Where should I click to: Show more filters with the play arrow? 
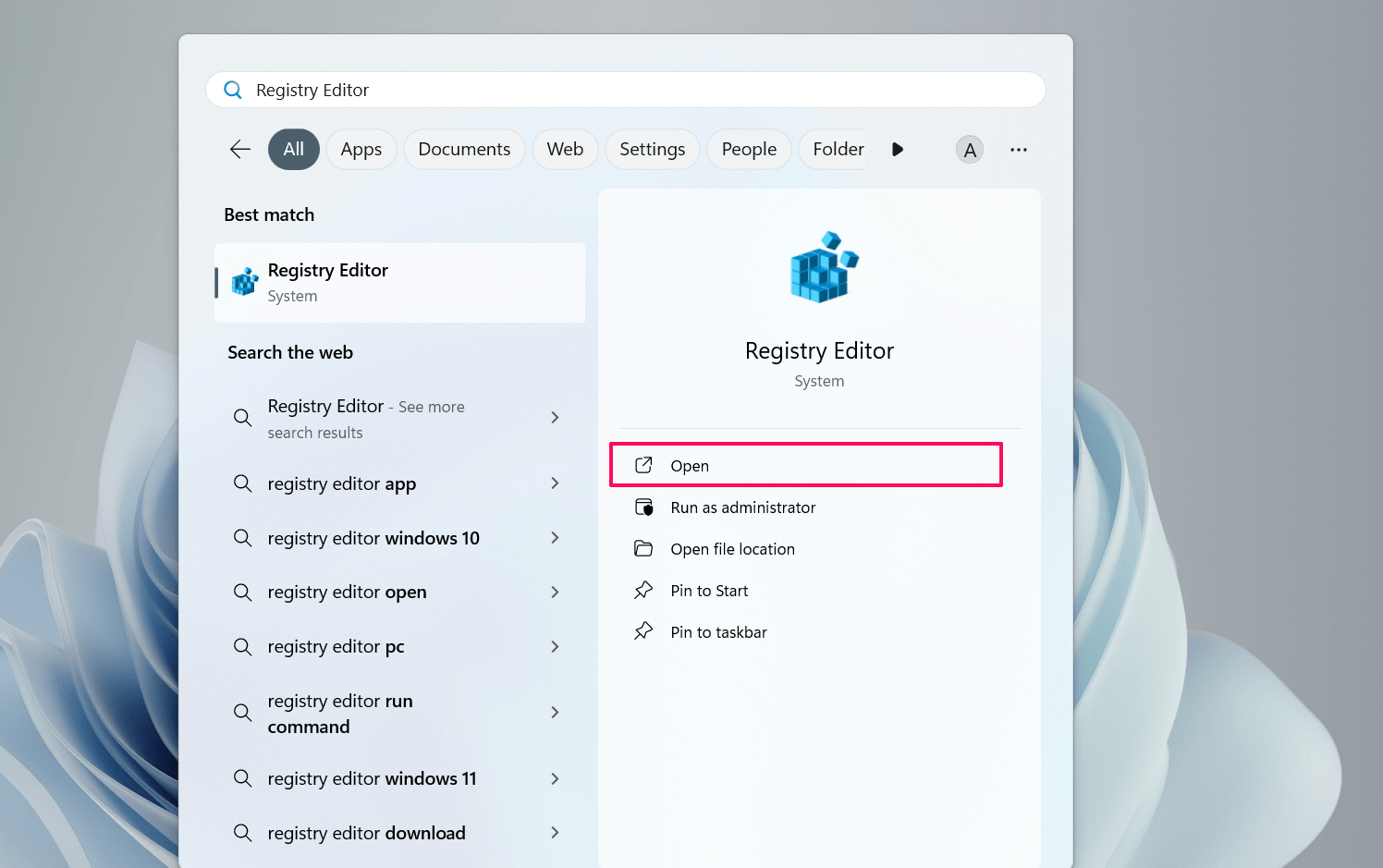pyautogui.click(x=898, y=150)
